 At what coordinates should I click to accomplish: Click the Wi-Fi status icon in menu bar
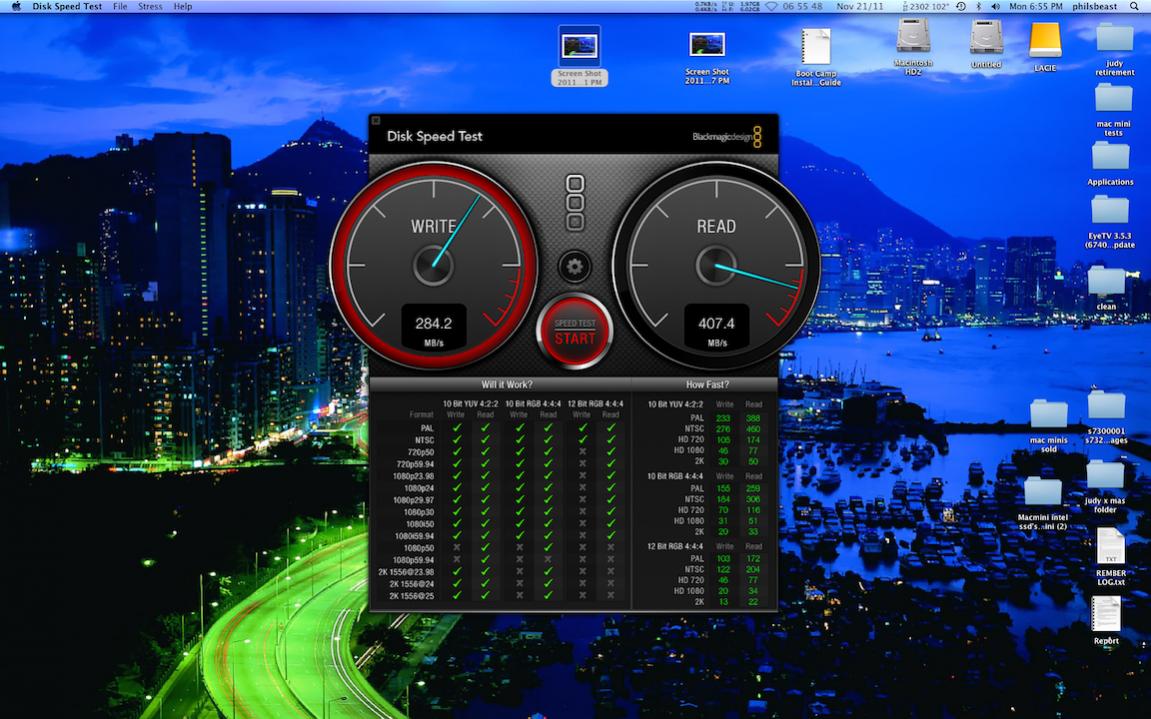(771, 6)
